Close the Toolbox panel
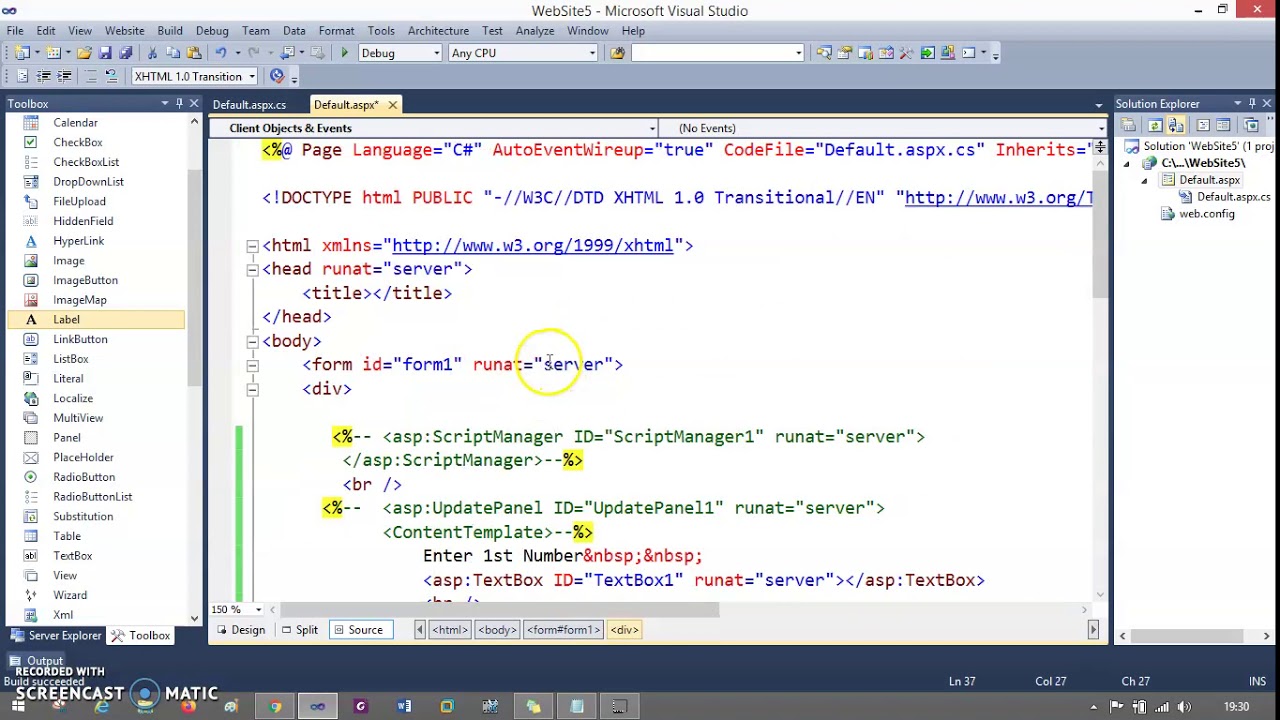Viewport: 1280px width, 720px height. (194, 103)
